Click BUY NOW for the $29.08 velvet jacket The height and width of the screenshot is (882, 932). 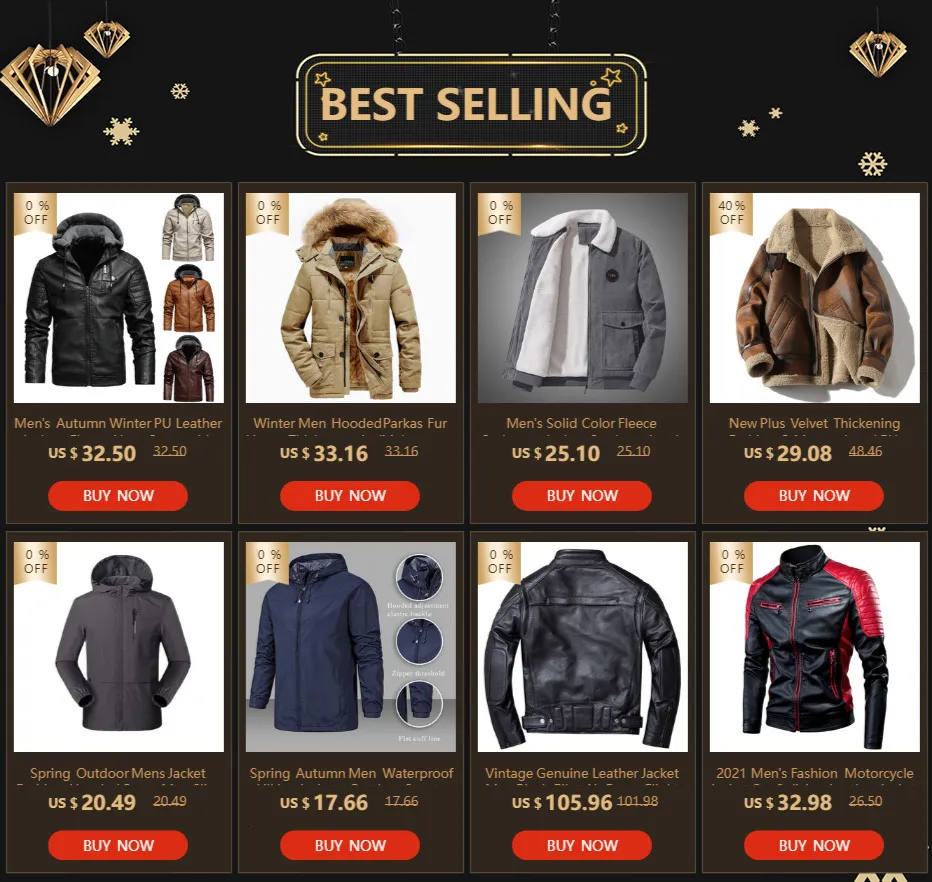814,496
